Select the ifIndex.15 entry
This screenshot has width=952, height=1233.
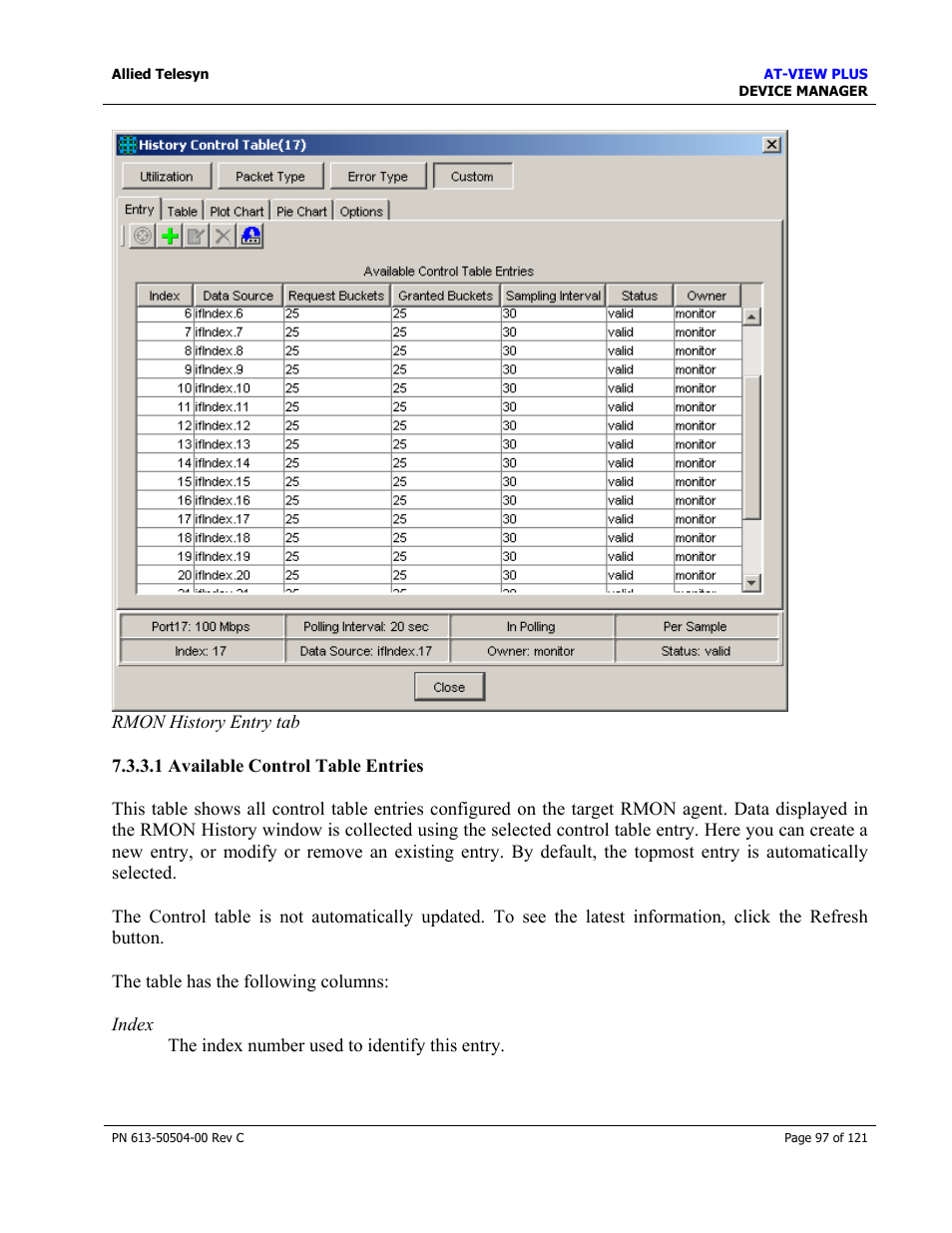439,482
